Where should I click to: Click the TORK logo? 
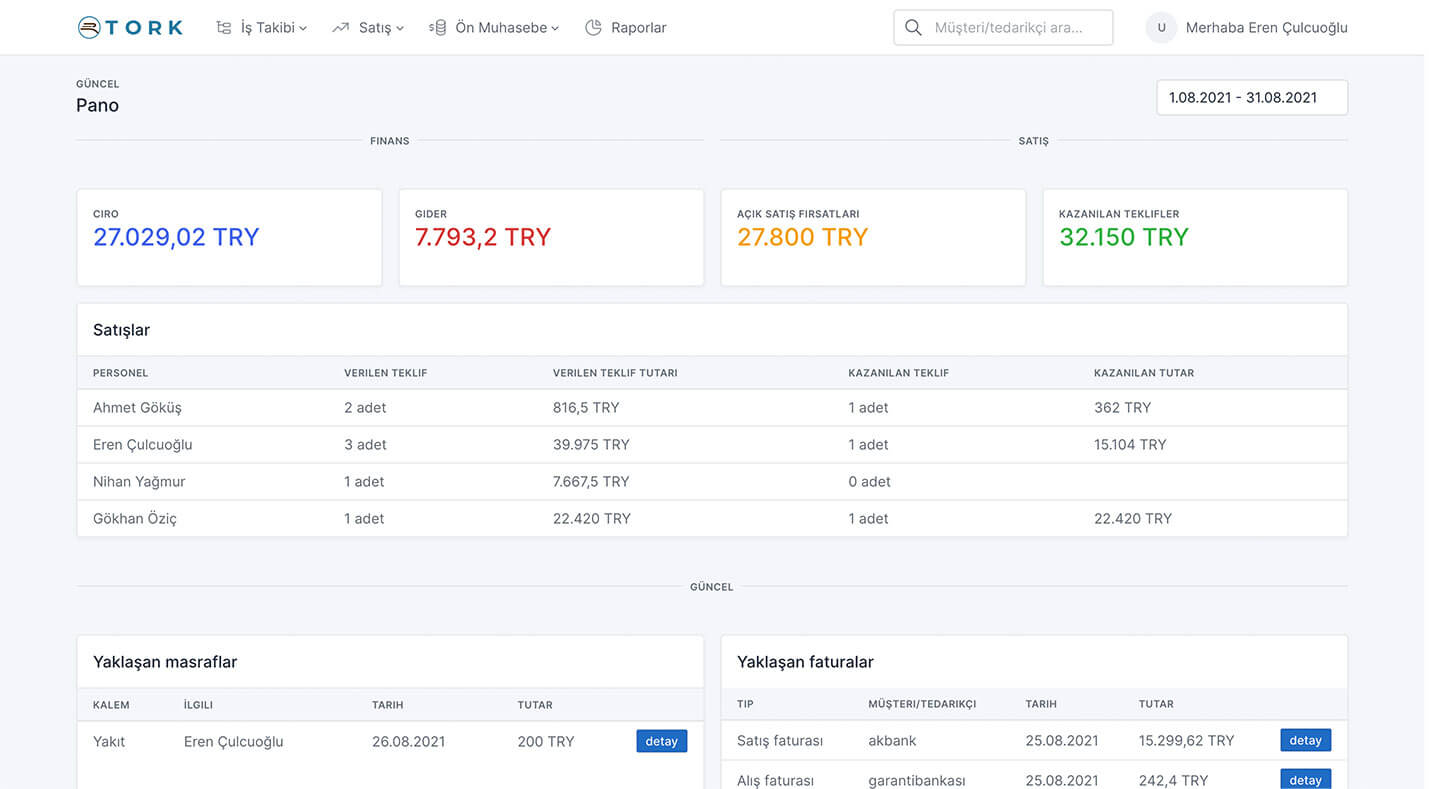pos(130,27)
